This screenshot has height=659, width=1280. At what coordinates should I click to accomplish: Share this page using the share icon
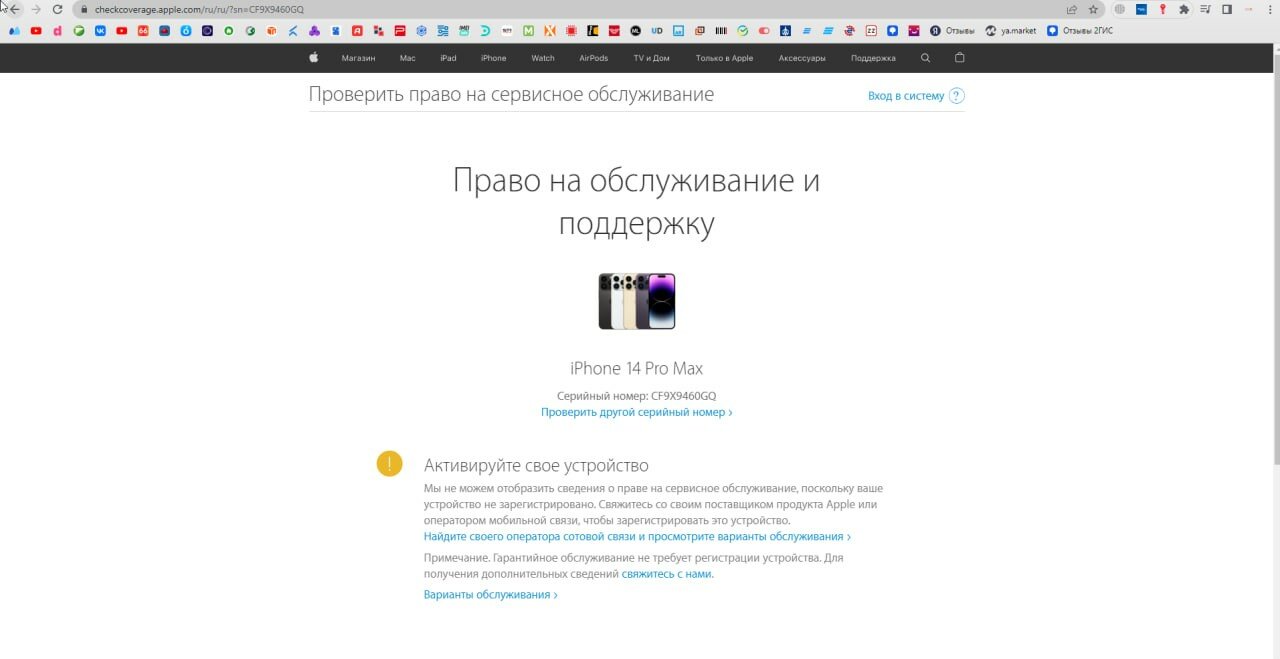(1072, 9)
